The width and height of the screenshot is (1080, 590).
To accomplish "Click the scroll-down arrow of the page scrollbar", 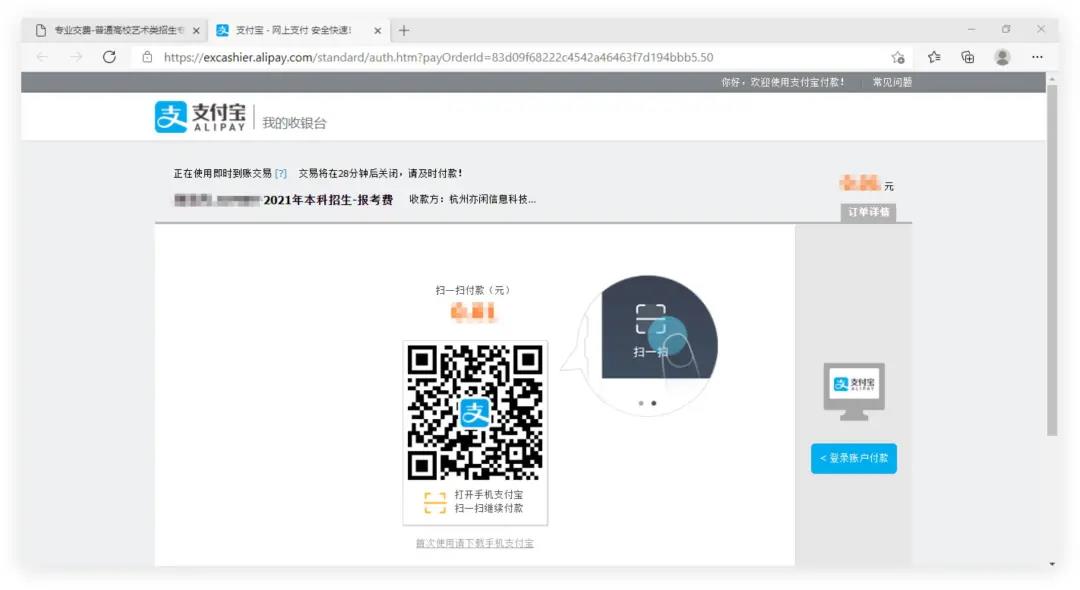I will pos(1052,564).
